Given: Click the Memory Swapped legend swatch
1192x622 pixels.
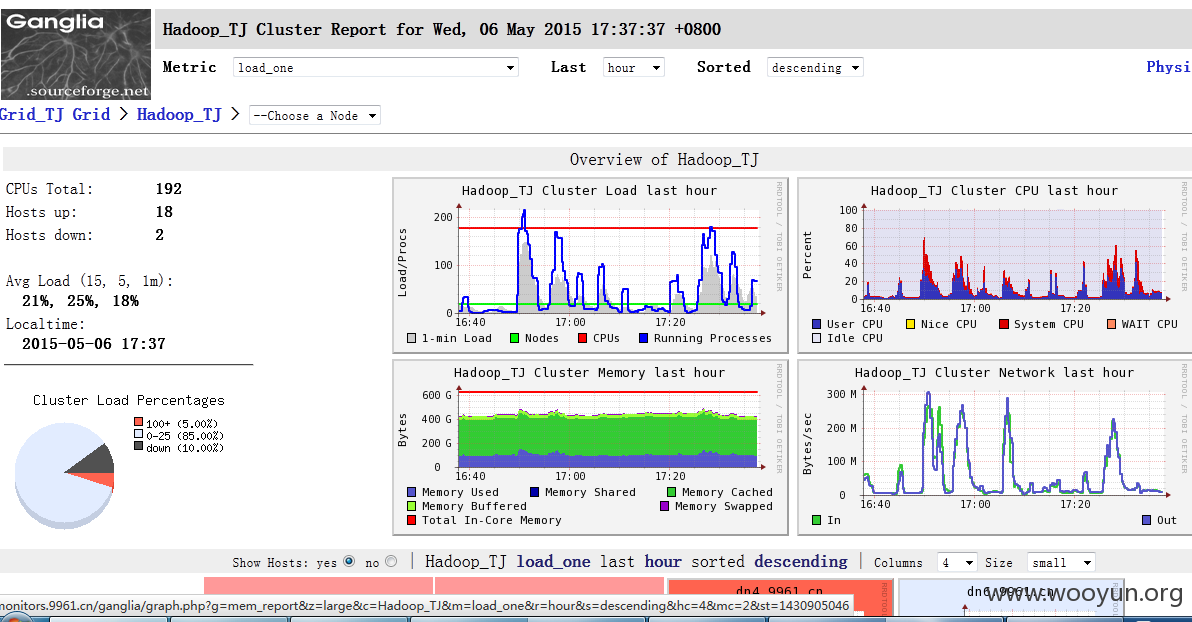Looking at the screenshot, I should [664, 506].
